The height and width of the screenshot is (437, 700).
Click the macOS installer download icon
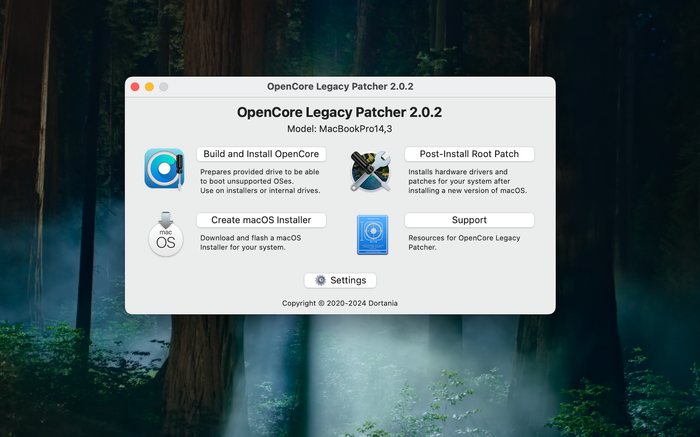pos(166,234)
